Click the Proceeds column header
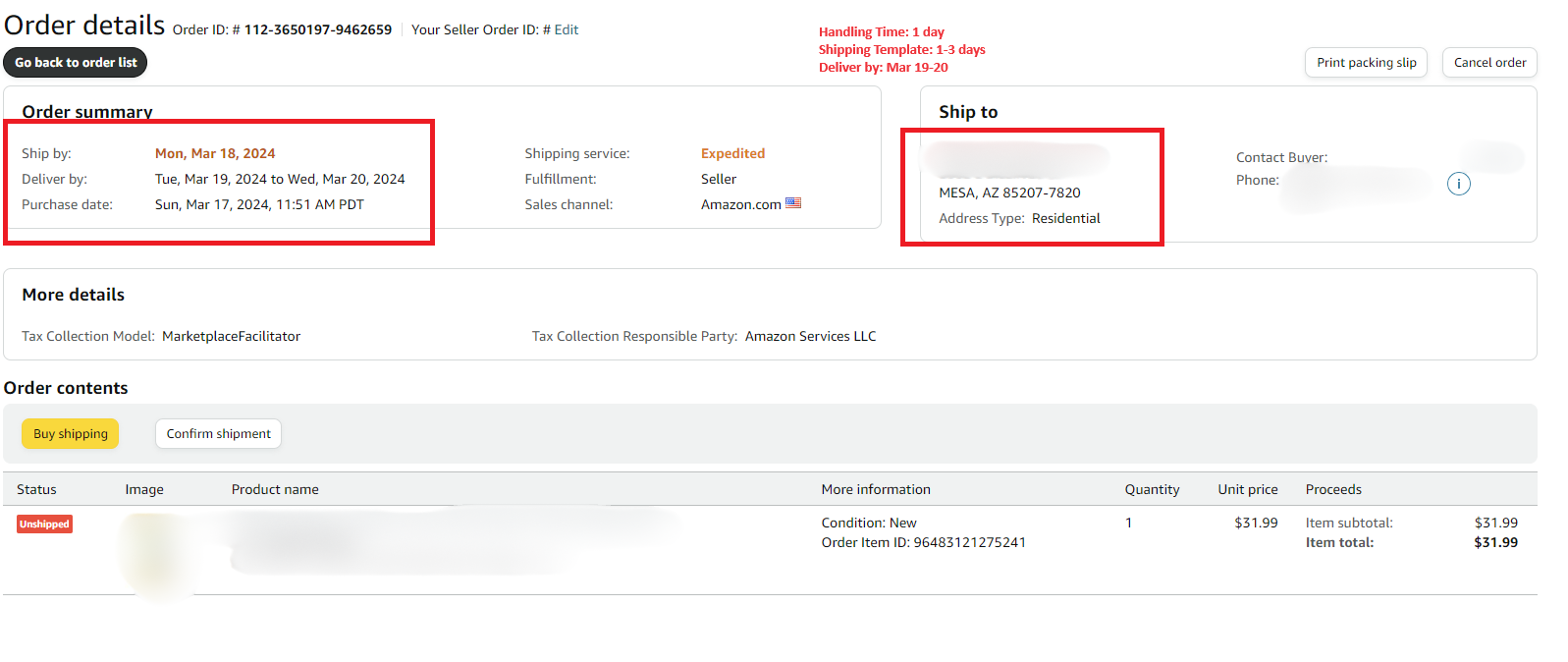This screenshot has height=662, width=1568. (x=1332, y=490)
